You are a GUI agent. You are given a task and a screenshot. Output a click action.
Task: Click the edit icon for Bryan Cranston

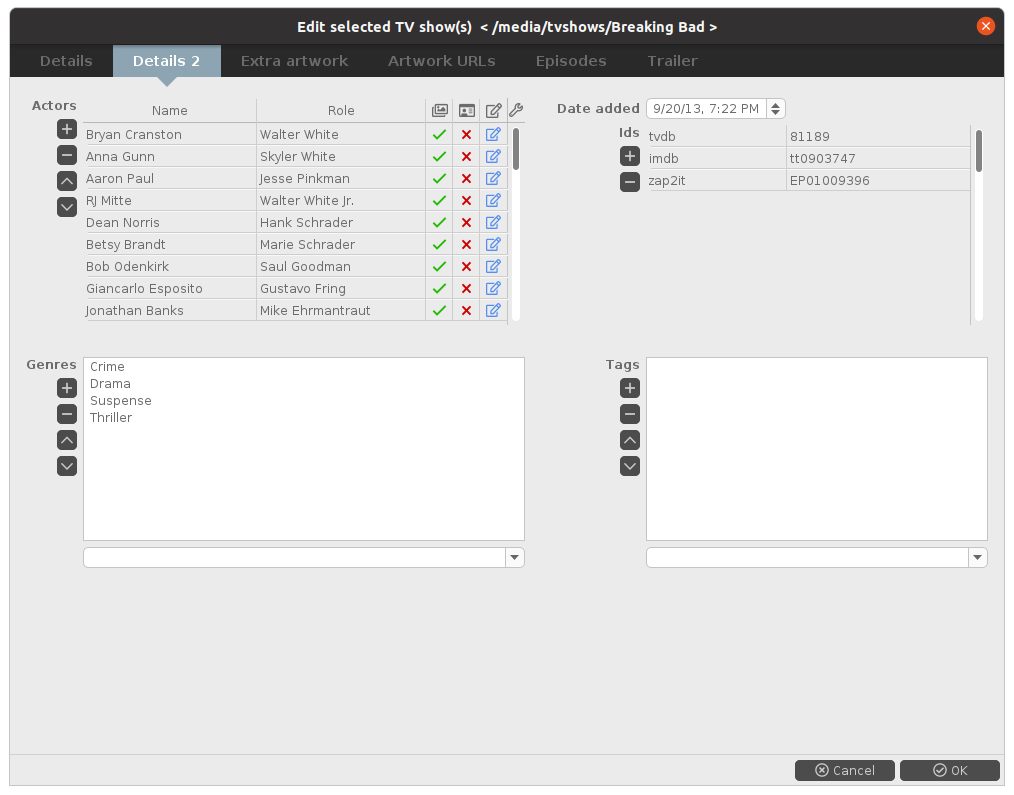click(x=493, y=134)
